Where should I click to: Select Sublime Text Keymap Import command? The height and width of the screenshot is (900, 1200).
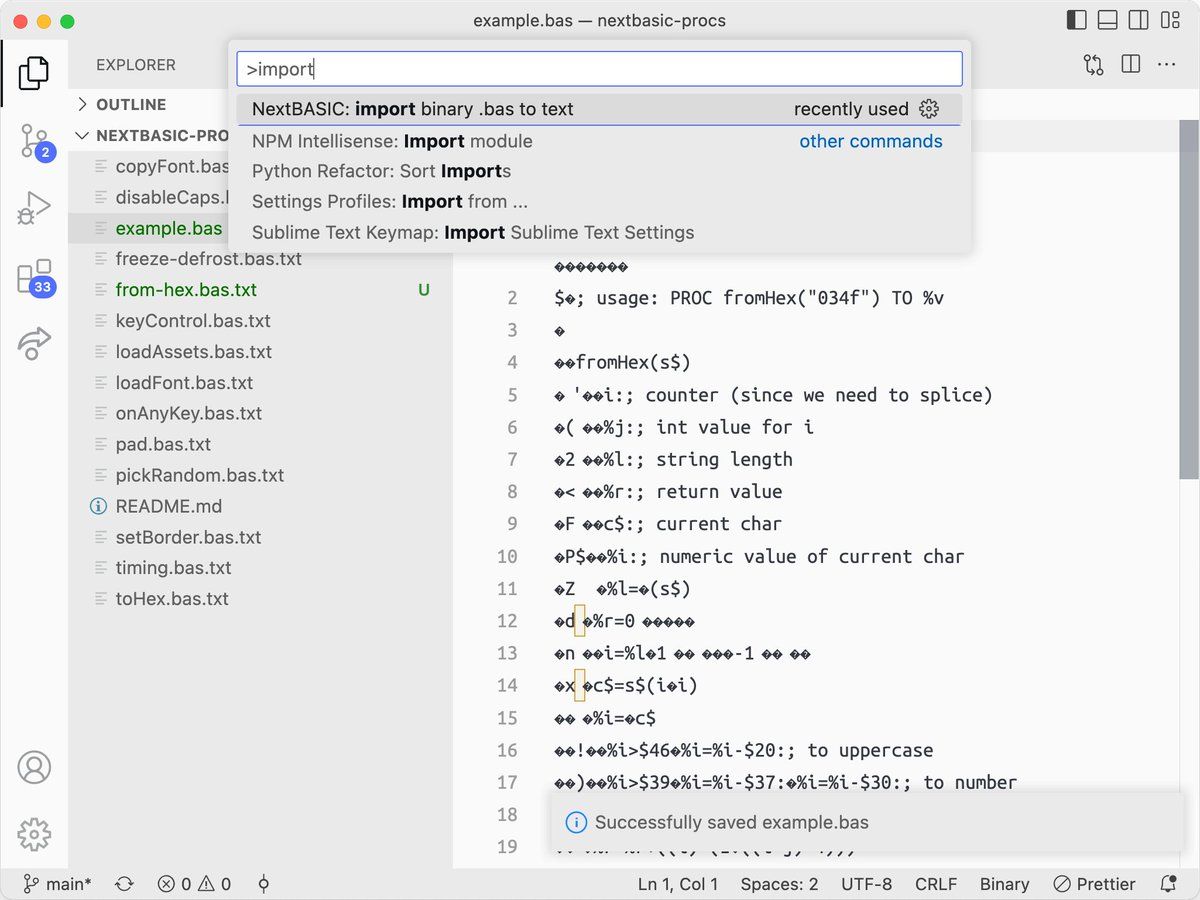[x=599, y=232]
